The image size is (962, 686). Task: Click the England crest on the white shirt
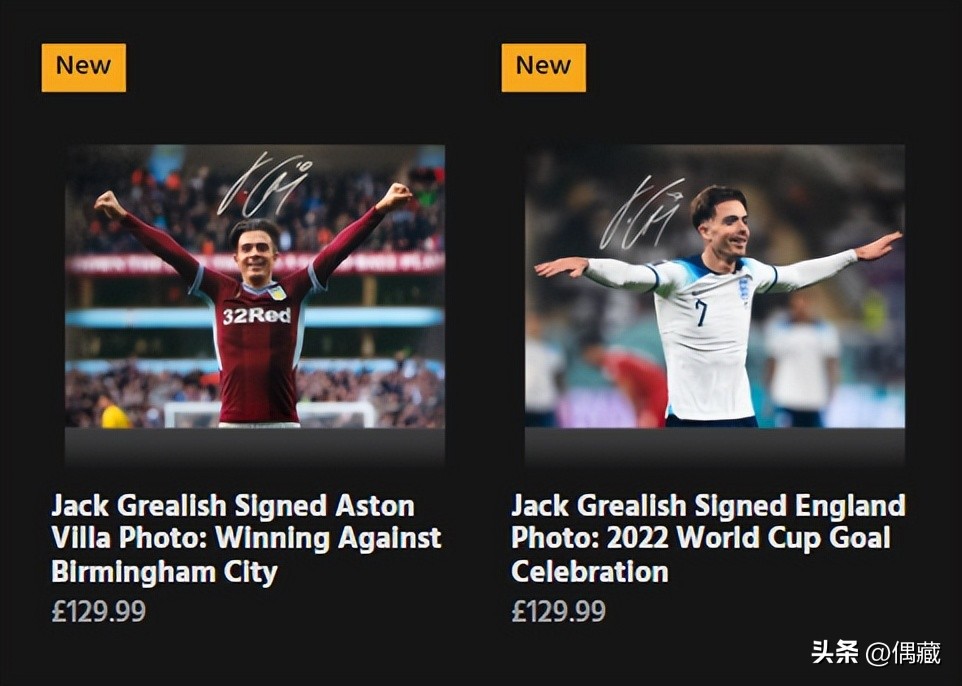(x=743, y=289)
